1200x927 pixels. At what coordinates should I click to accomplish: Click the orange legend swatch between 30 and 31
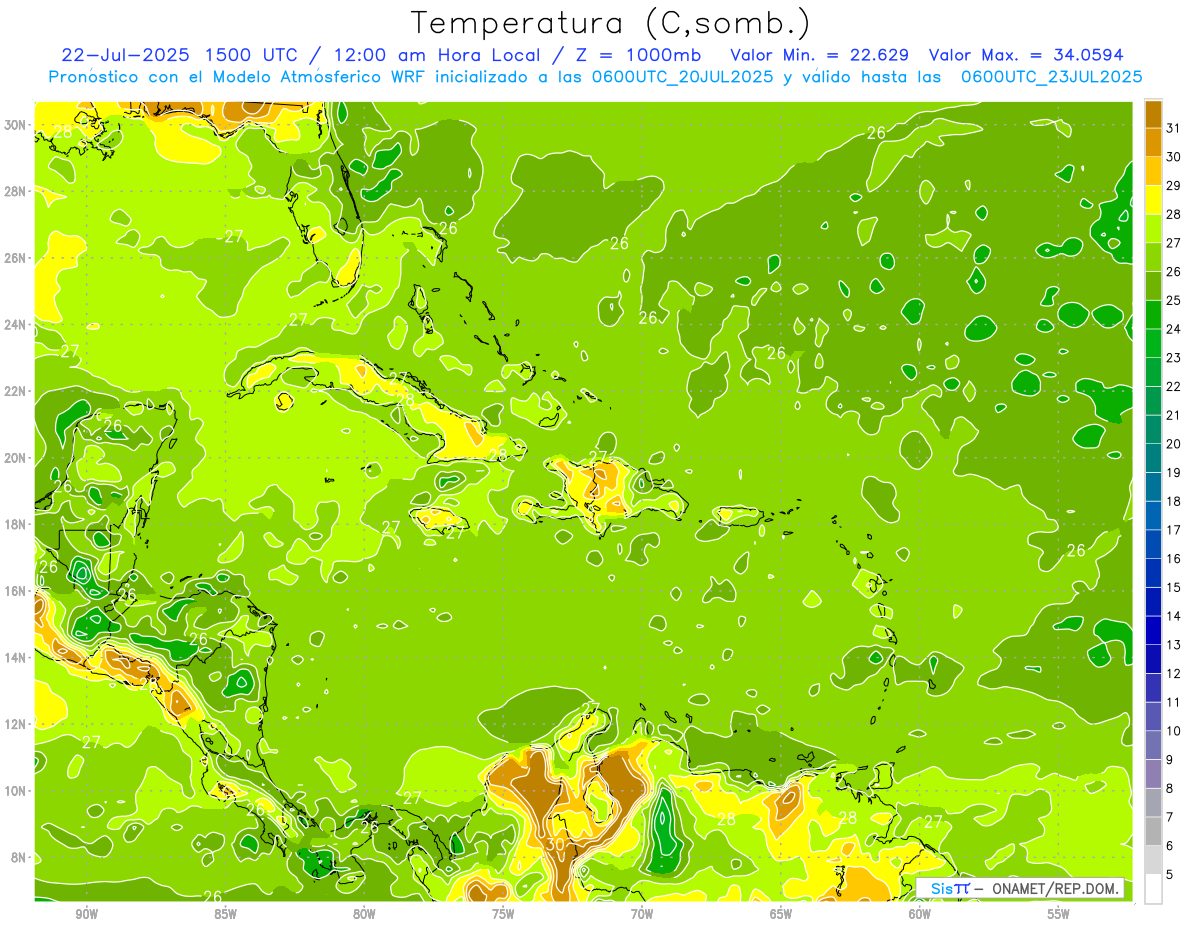pos(1153,142)
